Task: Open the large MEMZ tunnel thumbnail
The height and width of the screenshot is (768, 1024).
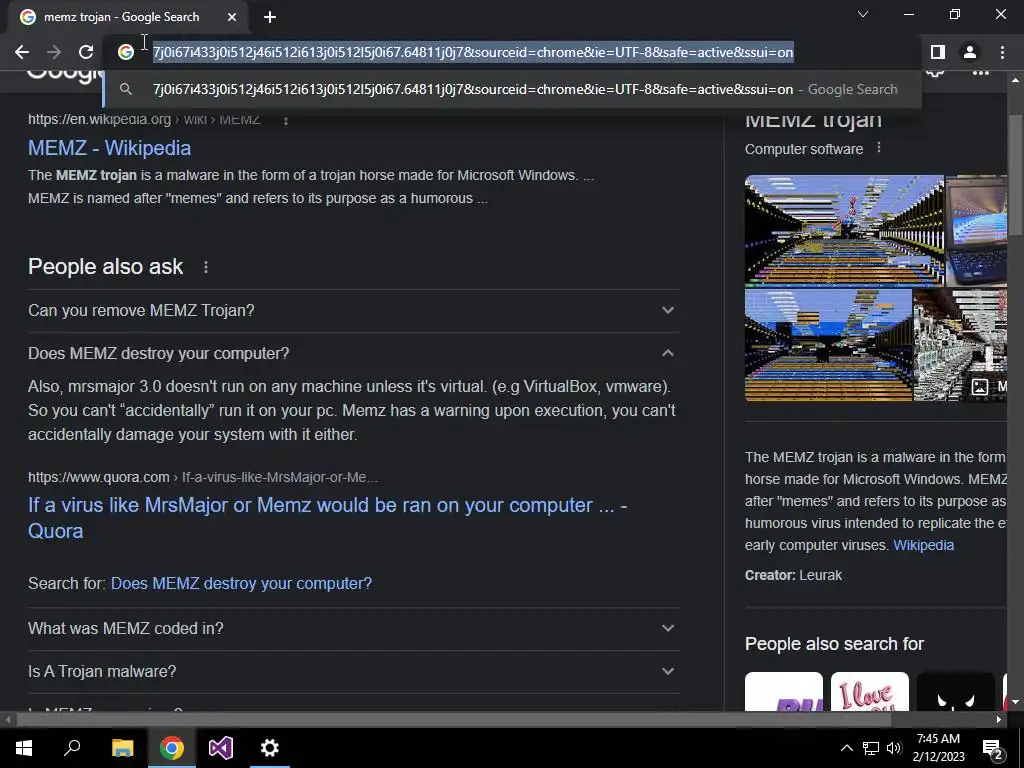Action: point(844,230)
